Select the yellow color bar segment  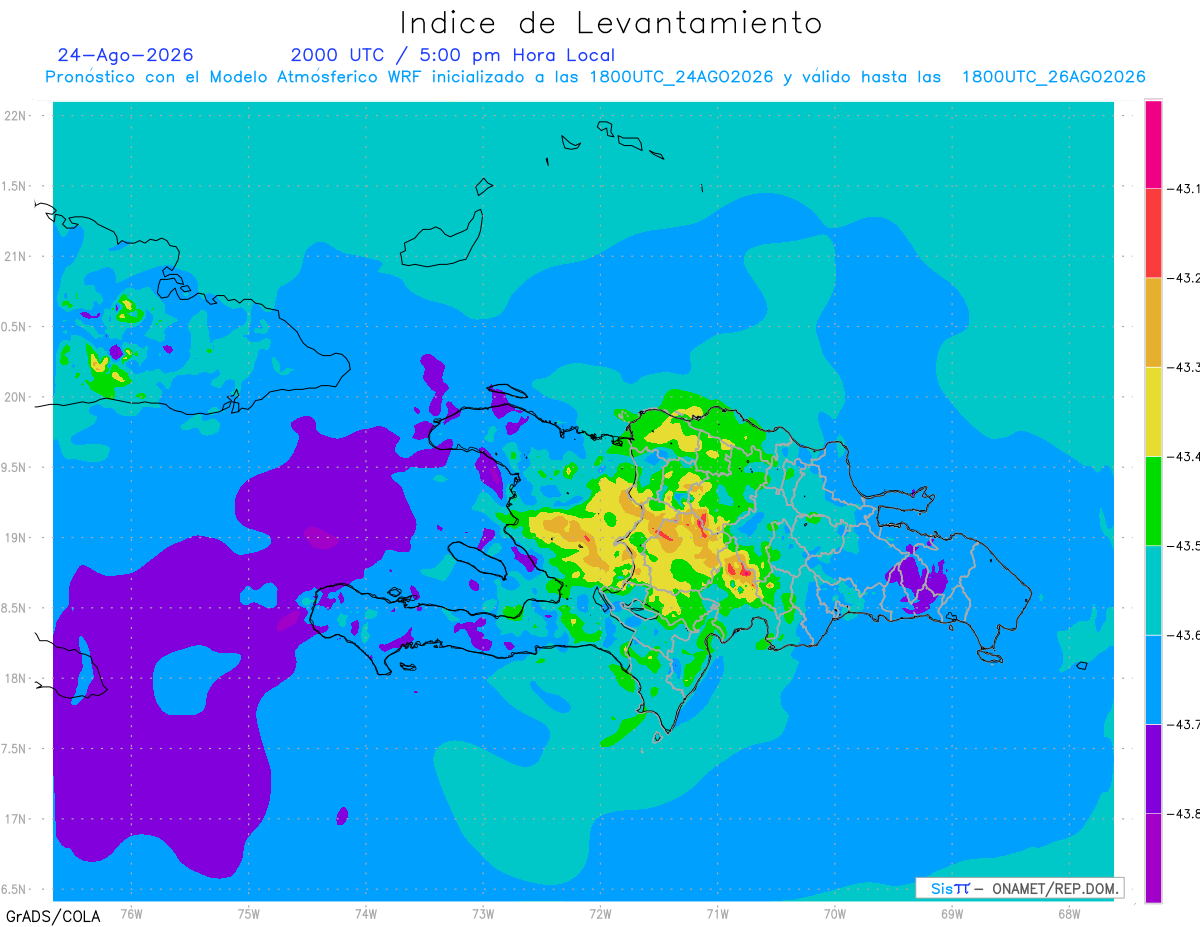click(x=1153, y=412)
